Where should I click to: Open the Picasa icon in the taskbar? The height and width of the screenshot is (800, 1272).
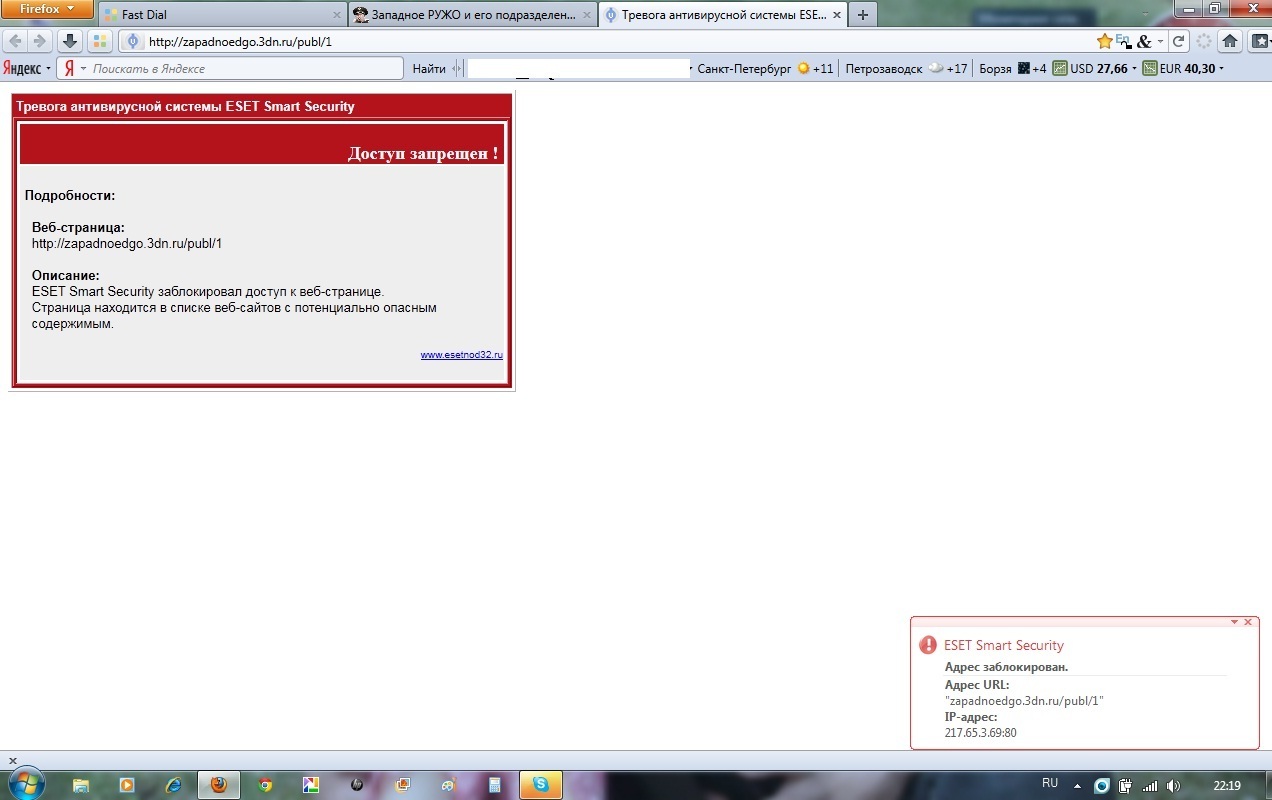point(311,785)
